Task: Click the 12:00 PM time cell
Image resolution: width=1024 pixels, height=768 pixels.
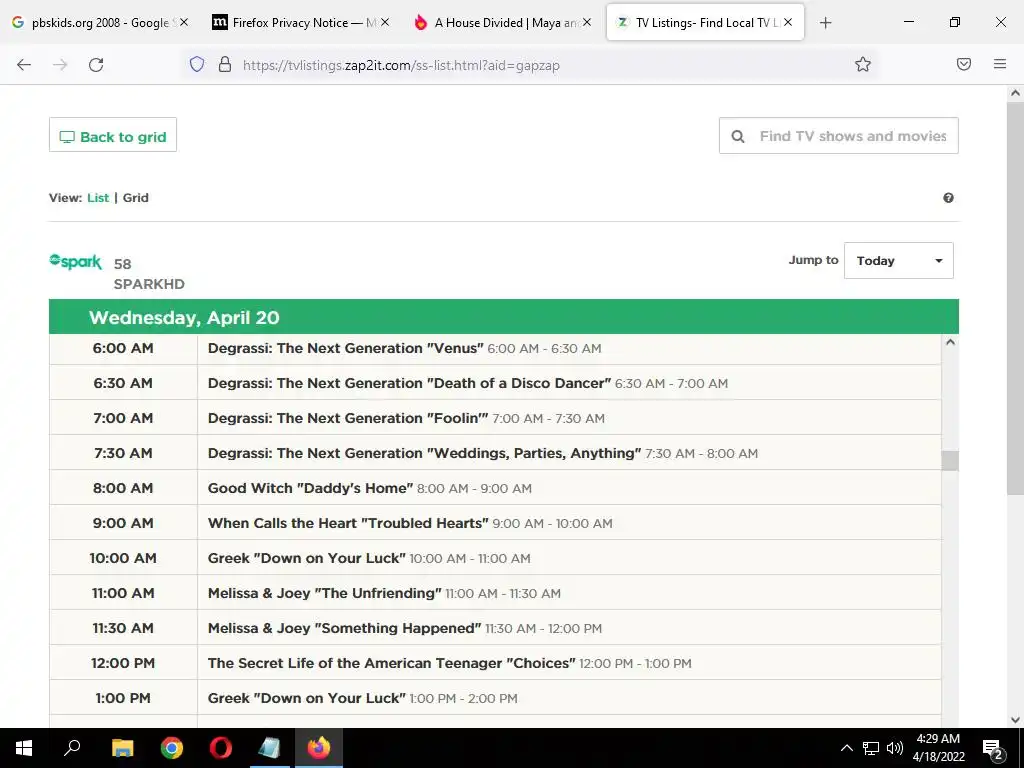Action: click(x=123, y=663)
